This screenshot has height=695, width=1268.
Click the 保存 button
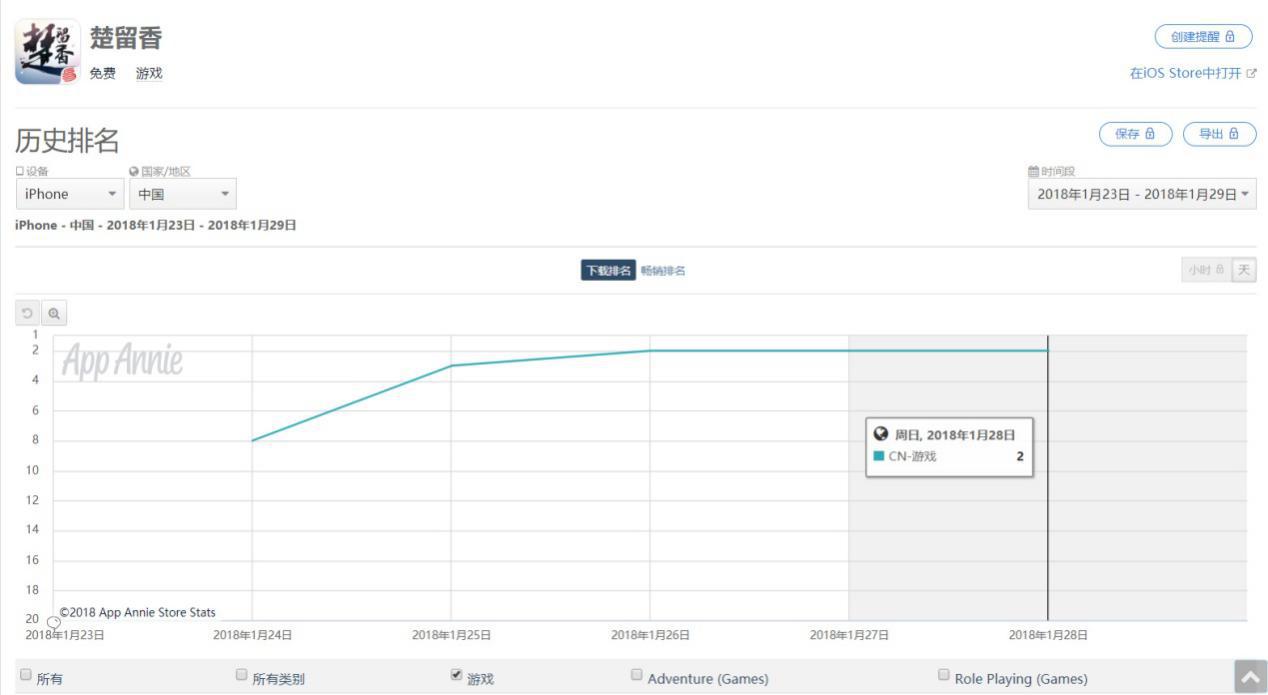pyautogui.click(x=1136, y=133)
